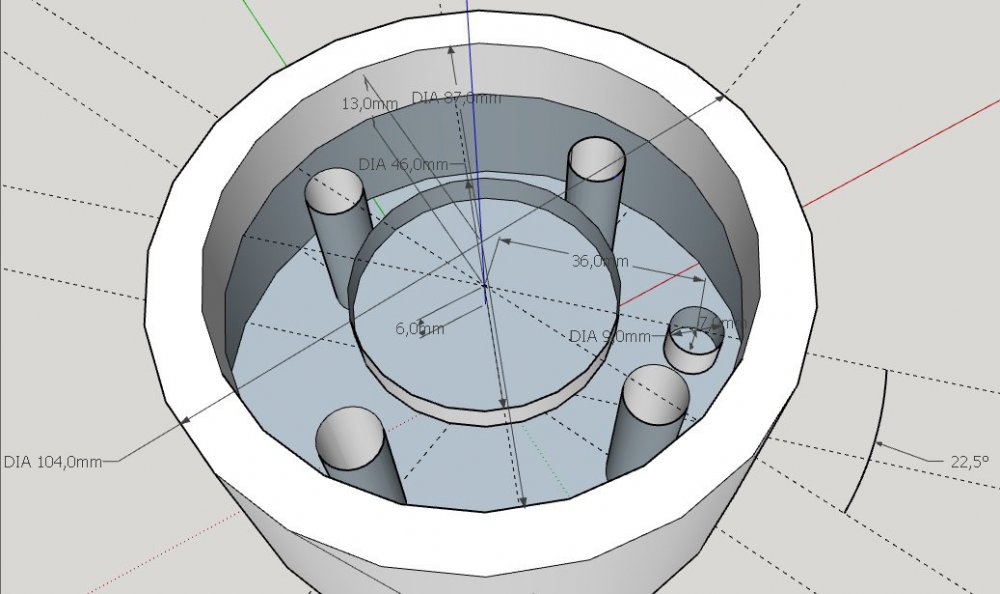
Task: Click the DIA 87,0mm dimension text
Action: point(457,98)
